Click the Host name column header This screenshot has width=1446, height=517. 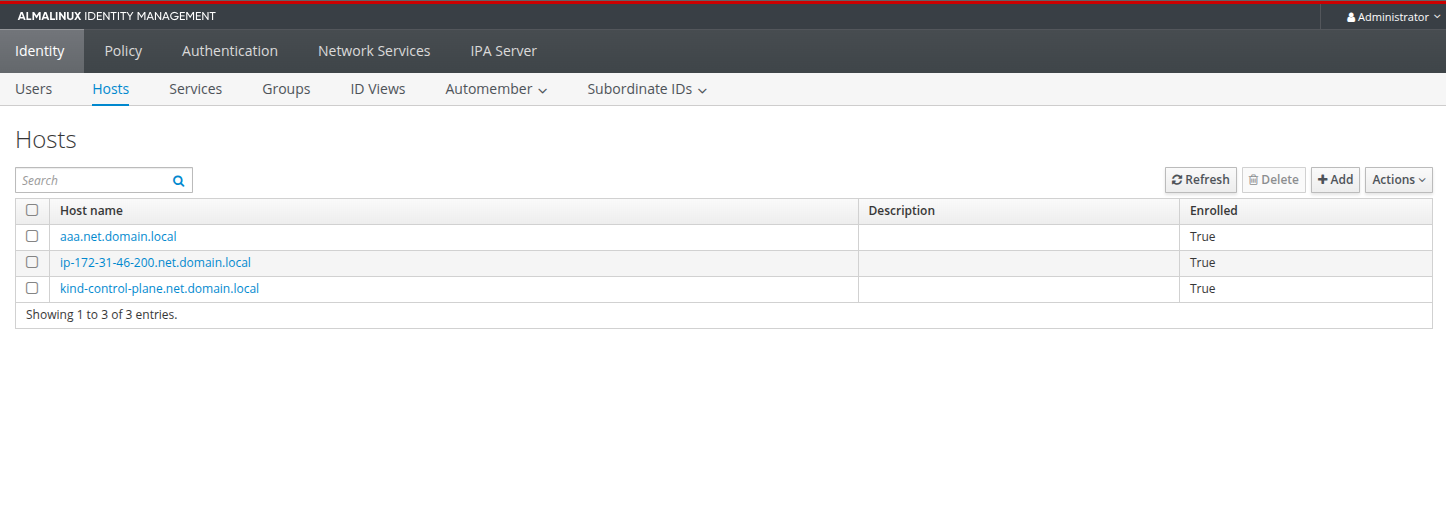click(91, 211)
